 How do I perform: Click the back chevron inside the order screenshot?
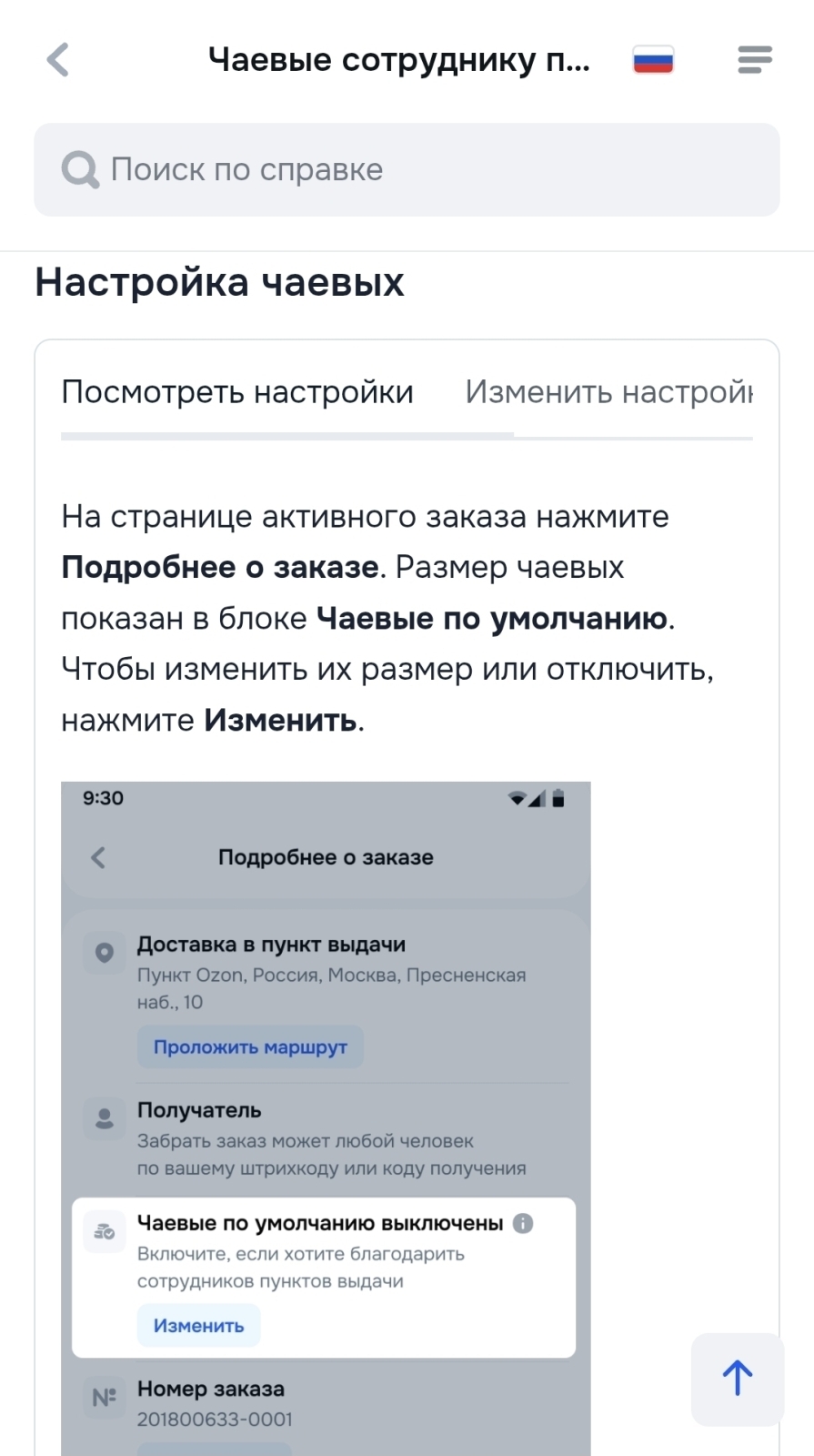click(x=97, y=857)
